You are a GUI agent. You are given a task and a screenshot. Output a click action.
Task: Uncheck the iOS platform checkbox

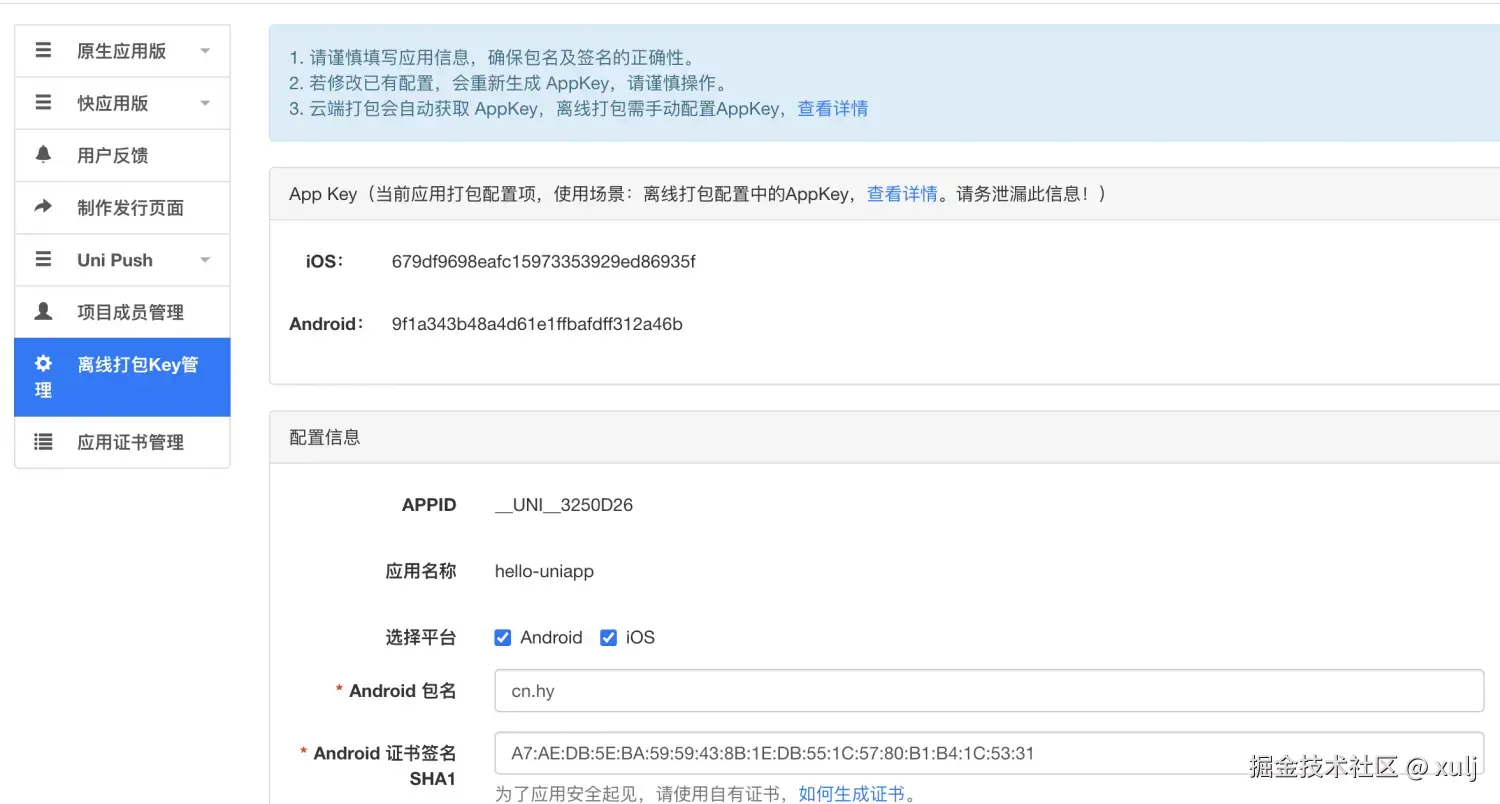point(608,637)
